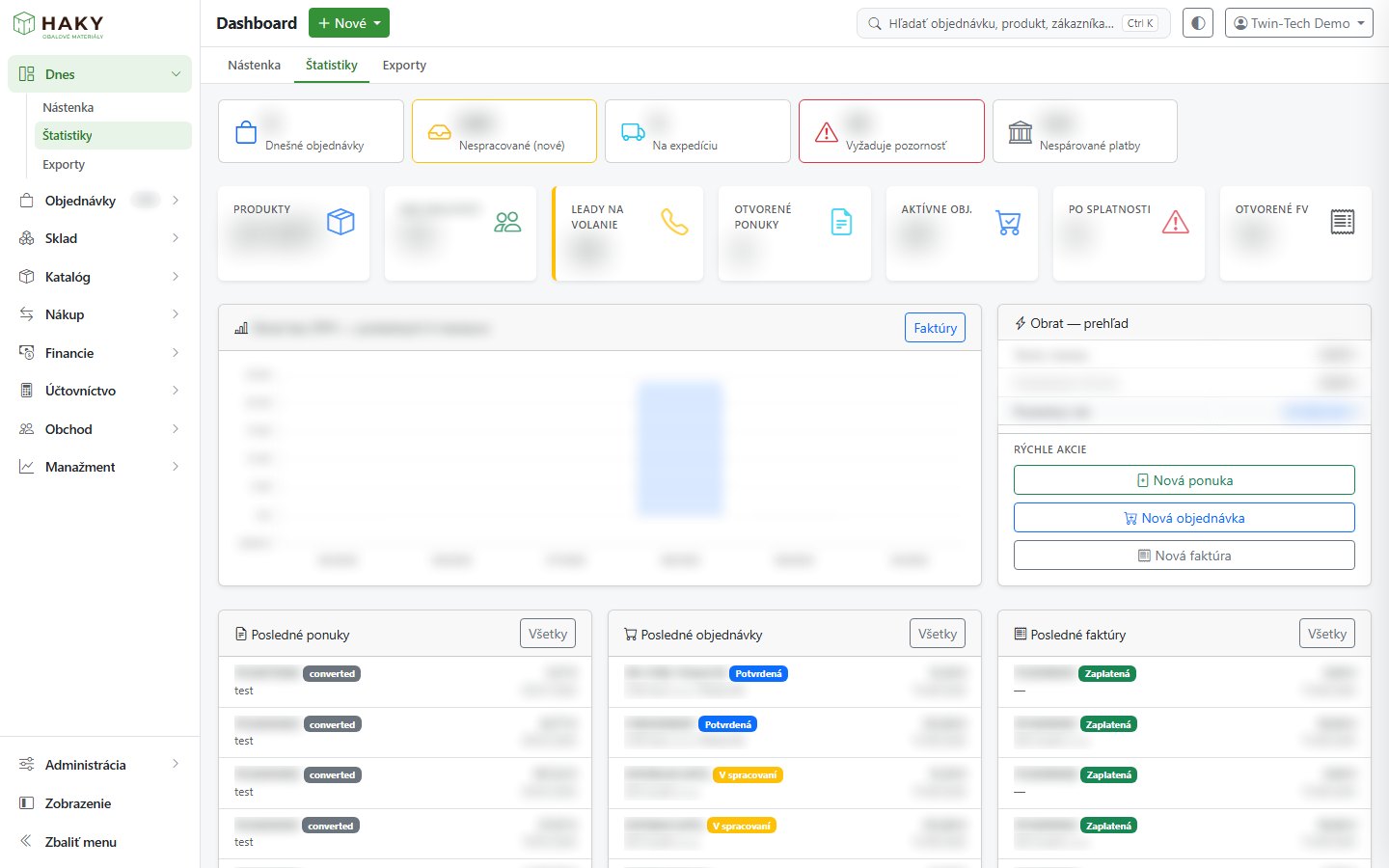Expand the Objednávky sidebar menu
This screenshot has height=868, width=1389.
99,201
